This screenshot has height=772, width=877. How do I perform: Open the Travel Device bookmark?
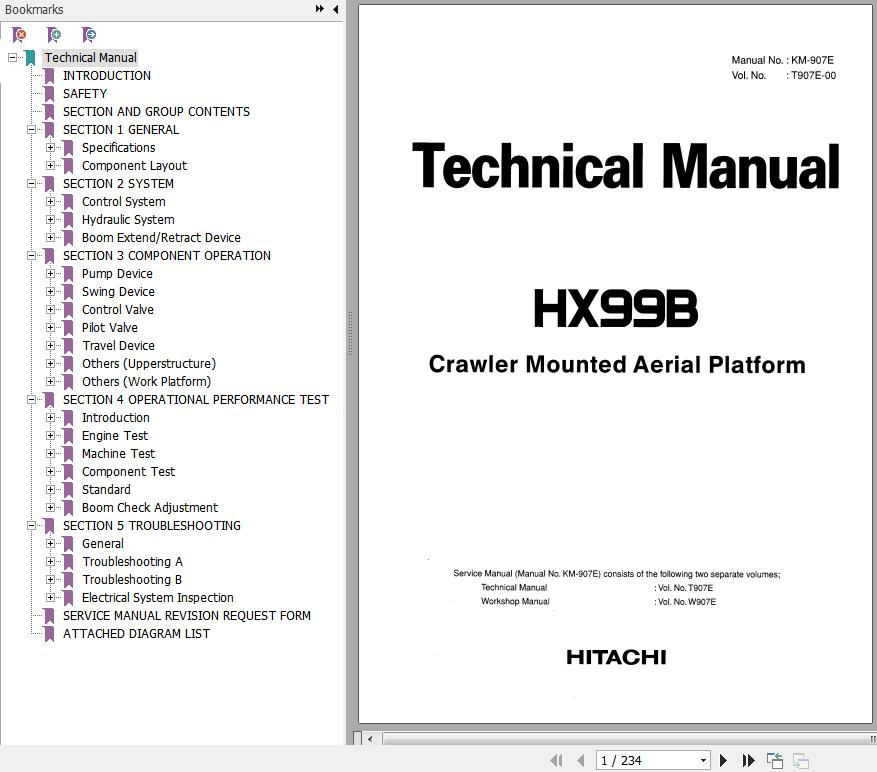click(x=118, y=346)
